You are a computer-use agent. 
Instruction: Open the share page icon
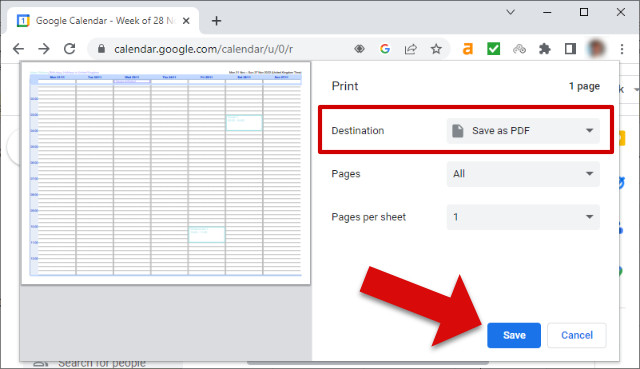point(411,49)
